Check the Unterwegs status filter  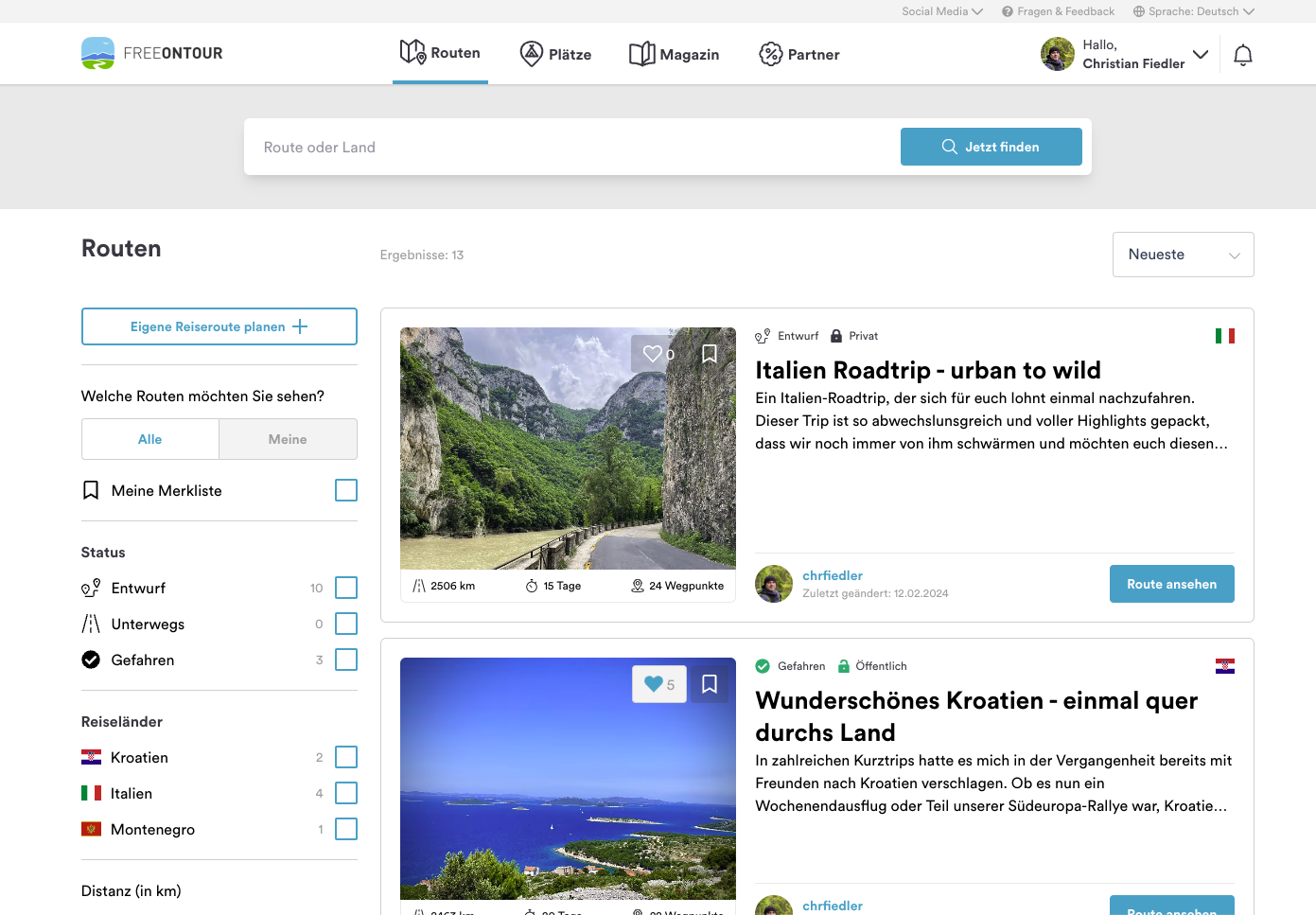point(346,624)
